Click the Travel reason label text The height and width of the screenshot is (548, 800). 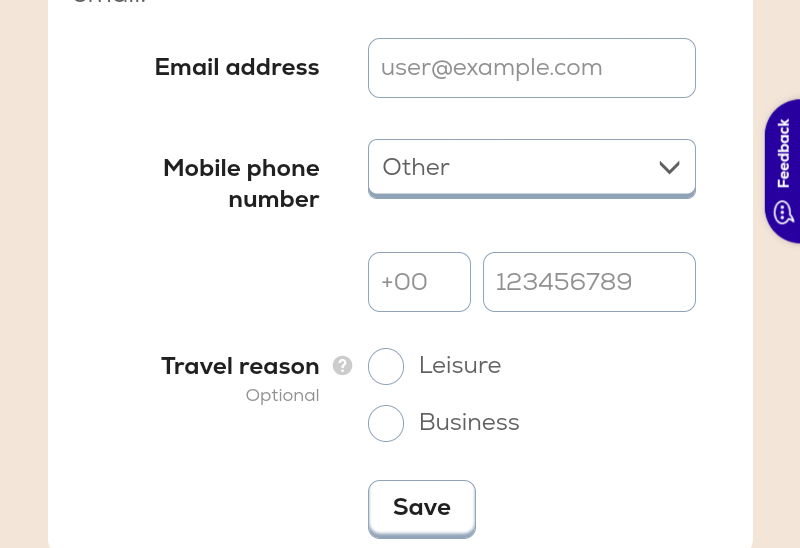tap(240, 366)
